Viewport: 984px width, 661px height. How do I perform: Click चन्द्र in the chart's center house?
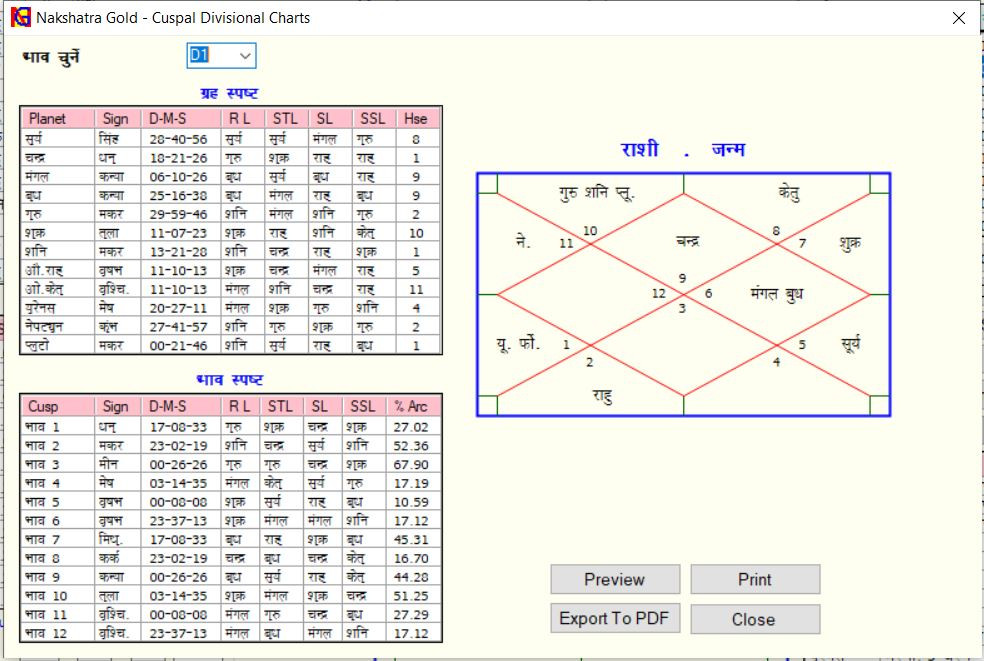coord(687,241)
